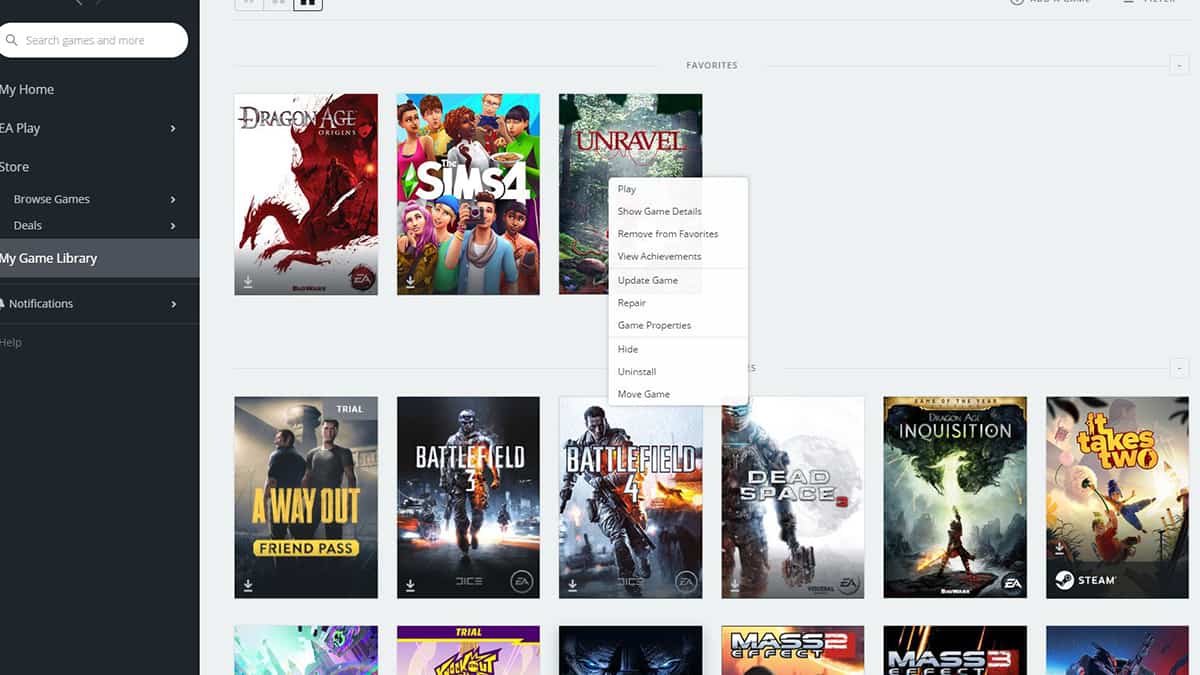Click the Add a Game icon
The image size is (1200, 675).
[1017, 2]
